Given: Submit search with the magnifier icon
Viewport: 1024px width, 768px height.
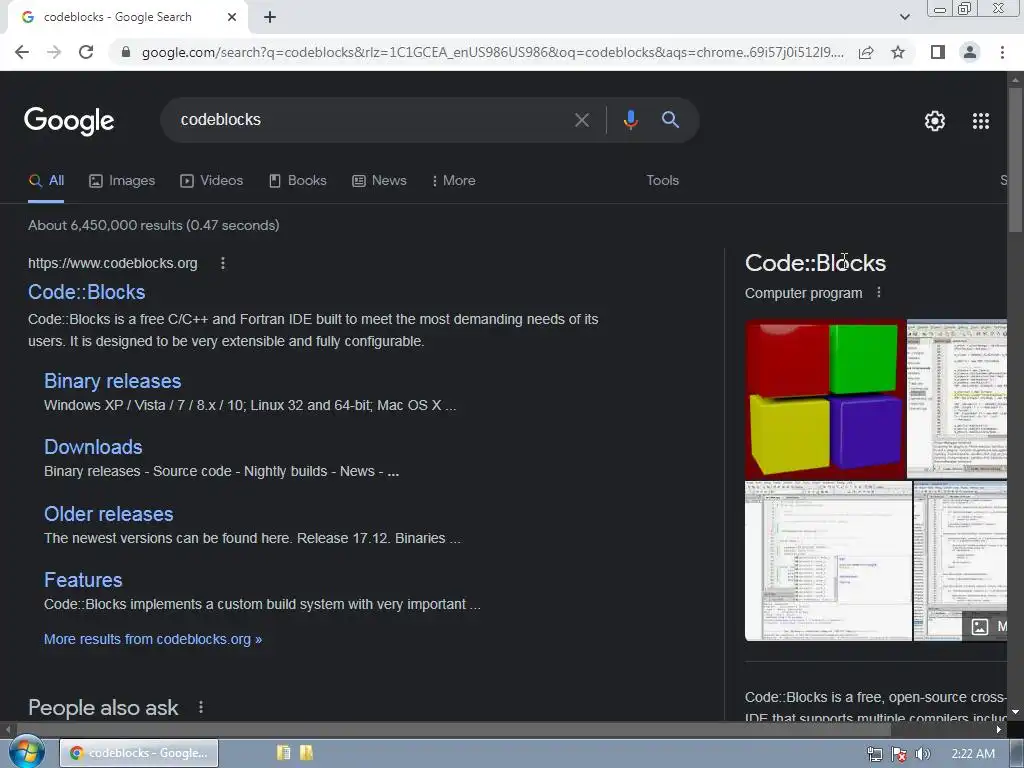Looking at the screenshot, I should 670,120.
